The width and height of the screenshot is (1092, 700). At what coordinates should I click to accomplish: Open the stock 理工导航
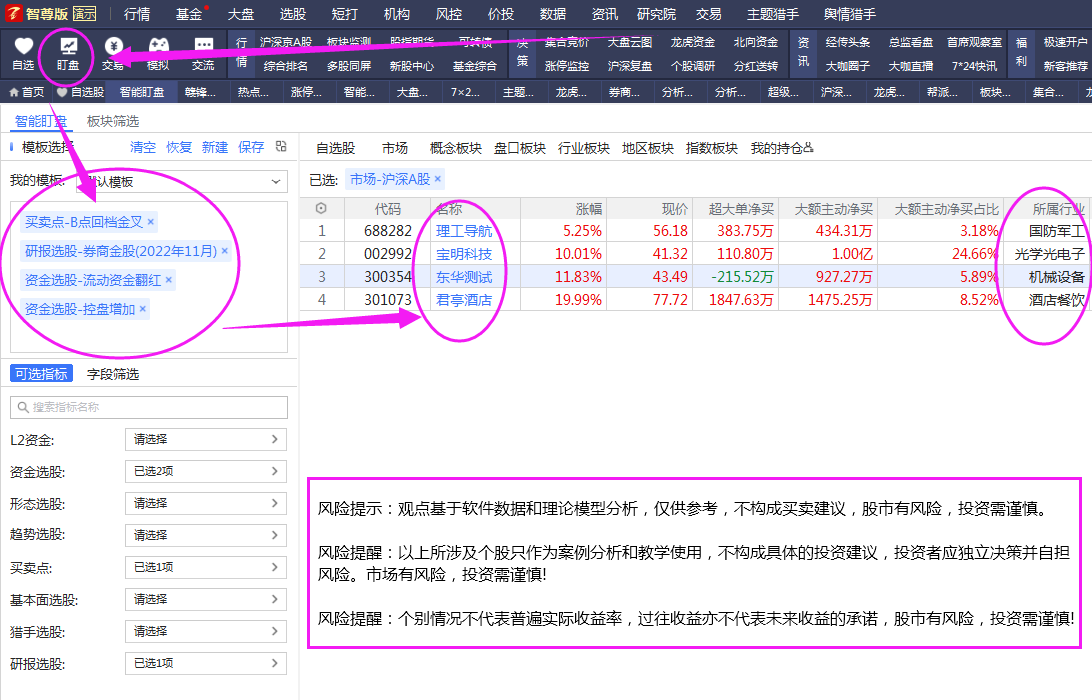[x=464, y=231]
